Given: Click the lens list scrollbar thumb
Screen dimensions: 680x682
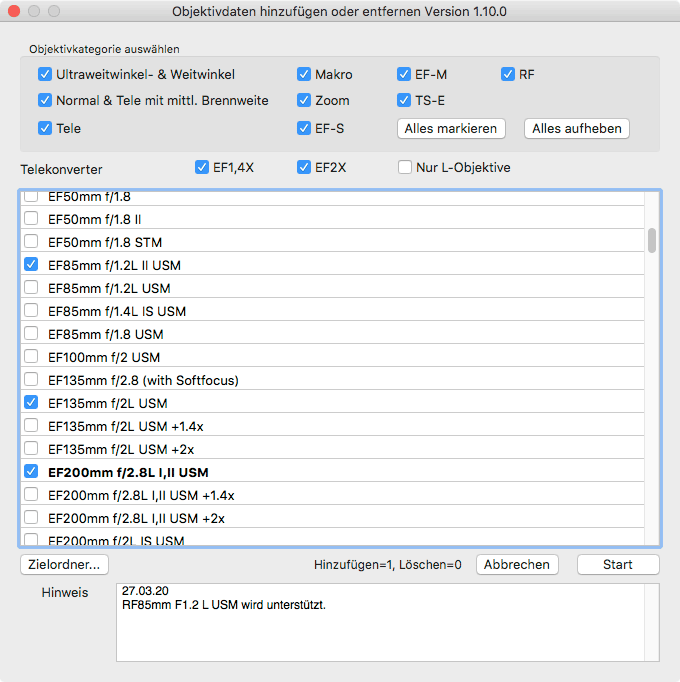Looking at the screenshot, I should [652, 240].
